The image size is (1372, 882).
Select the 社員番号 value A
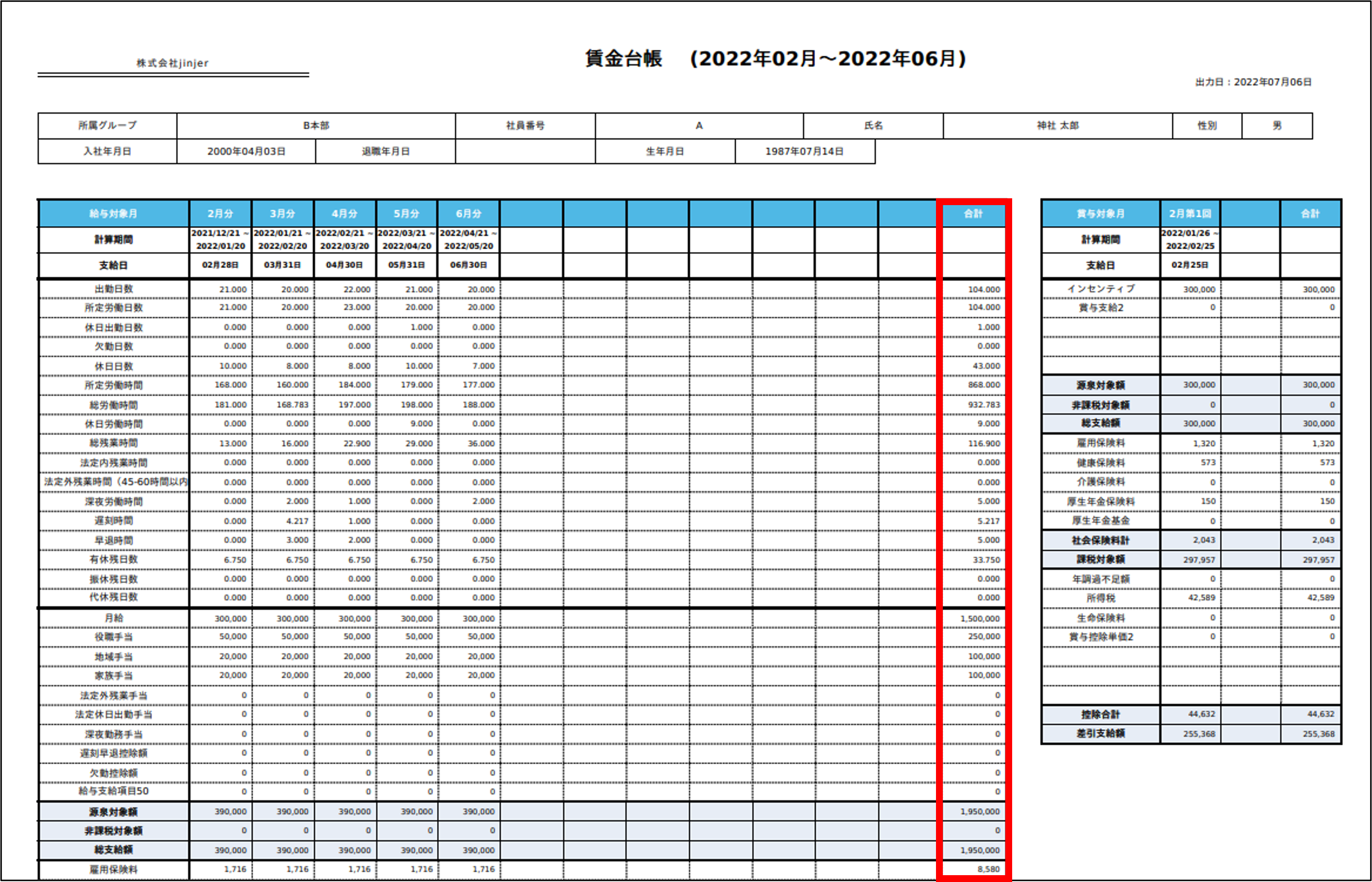tap(699, 126)
